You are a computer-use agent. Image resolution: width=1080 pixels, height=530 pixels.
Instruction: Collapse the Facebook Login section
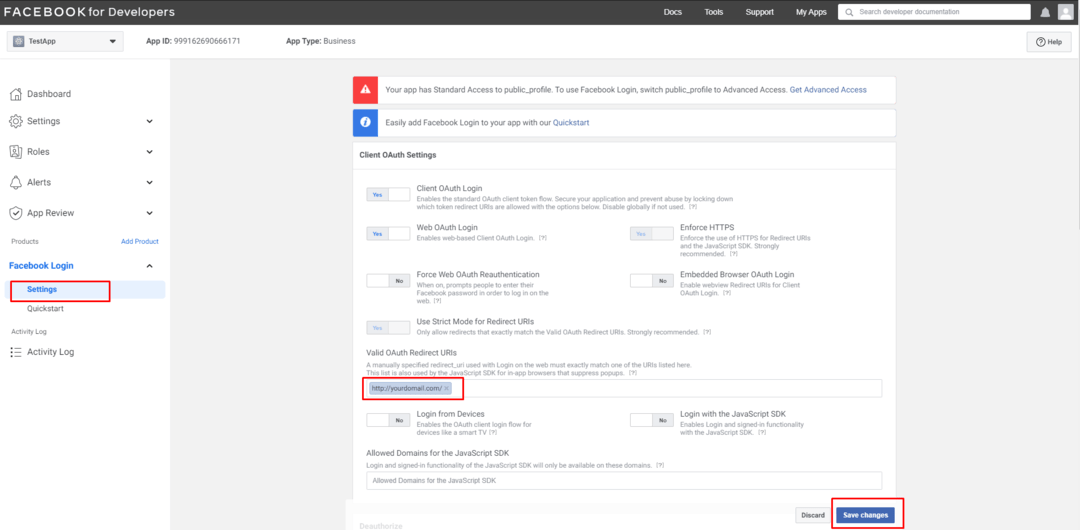(x=149, y=266)
